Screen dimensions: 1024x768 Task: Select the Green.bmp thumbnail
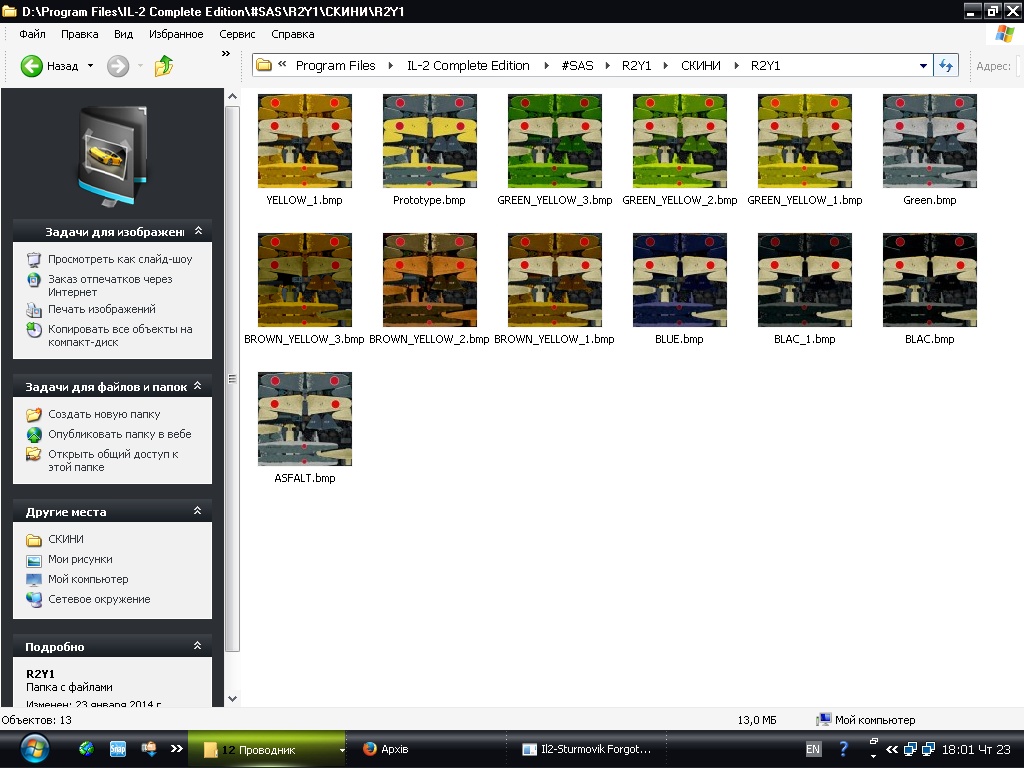(930, 140)
